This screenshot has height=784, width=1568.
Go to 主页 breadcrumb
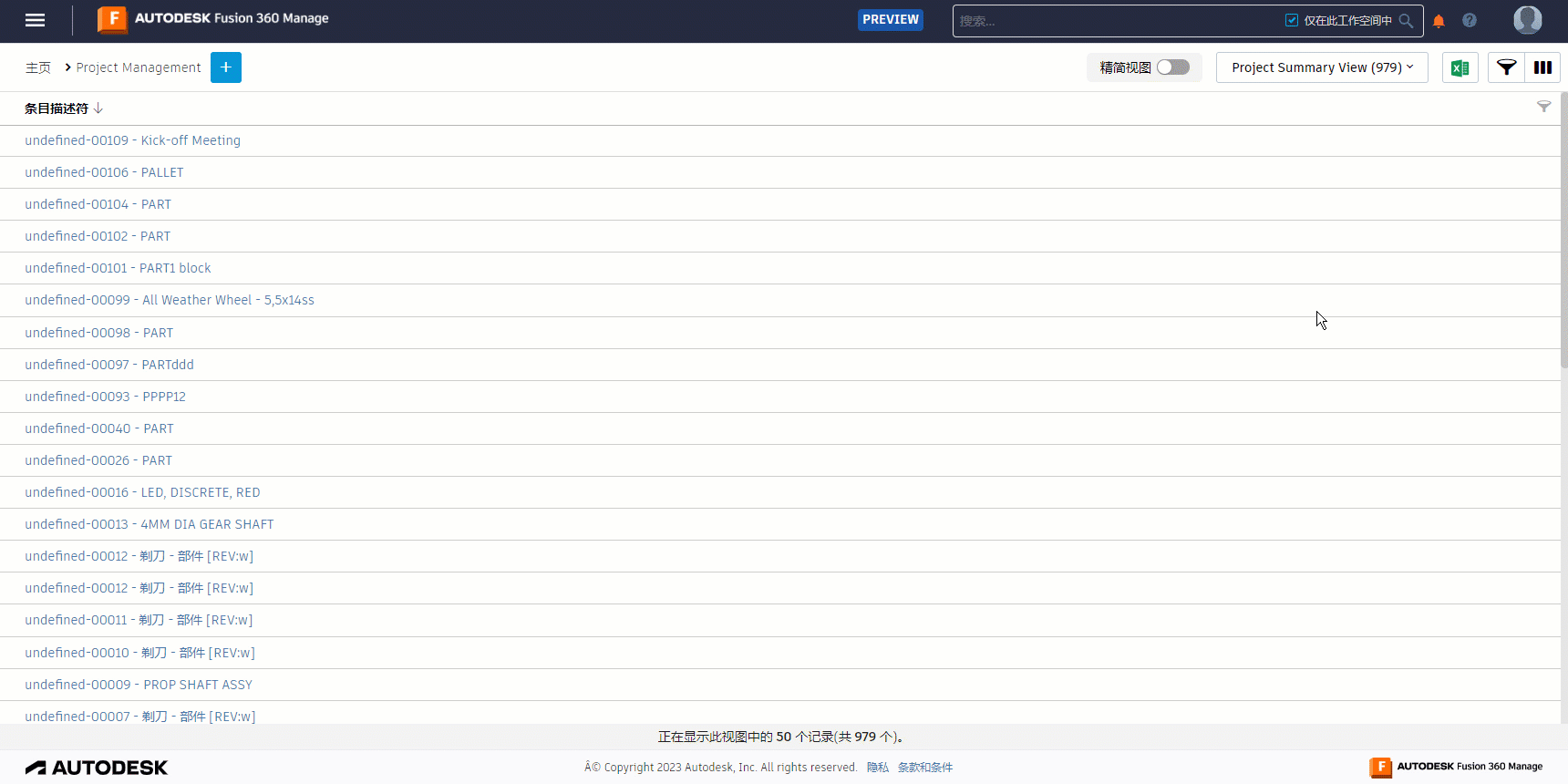[38, 67]
